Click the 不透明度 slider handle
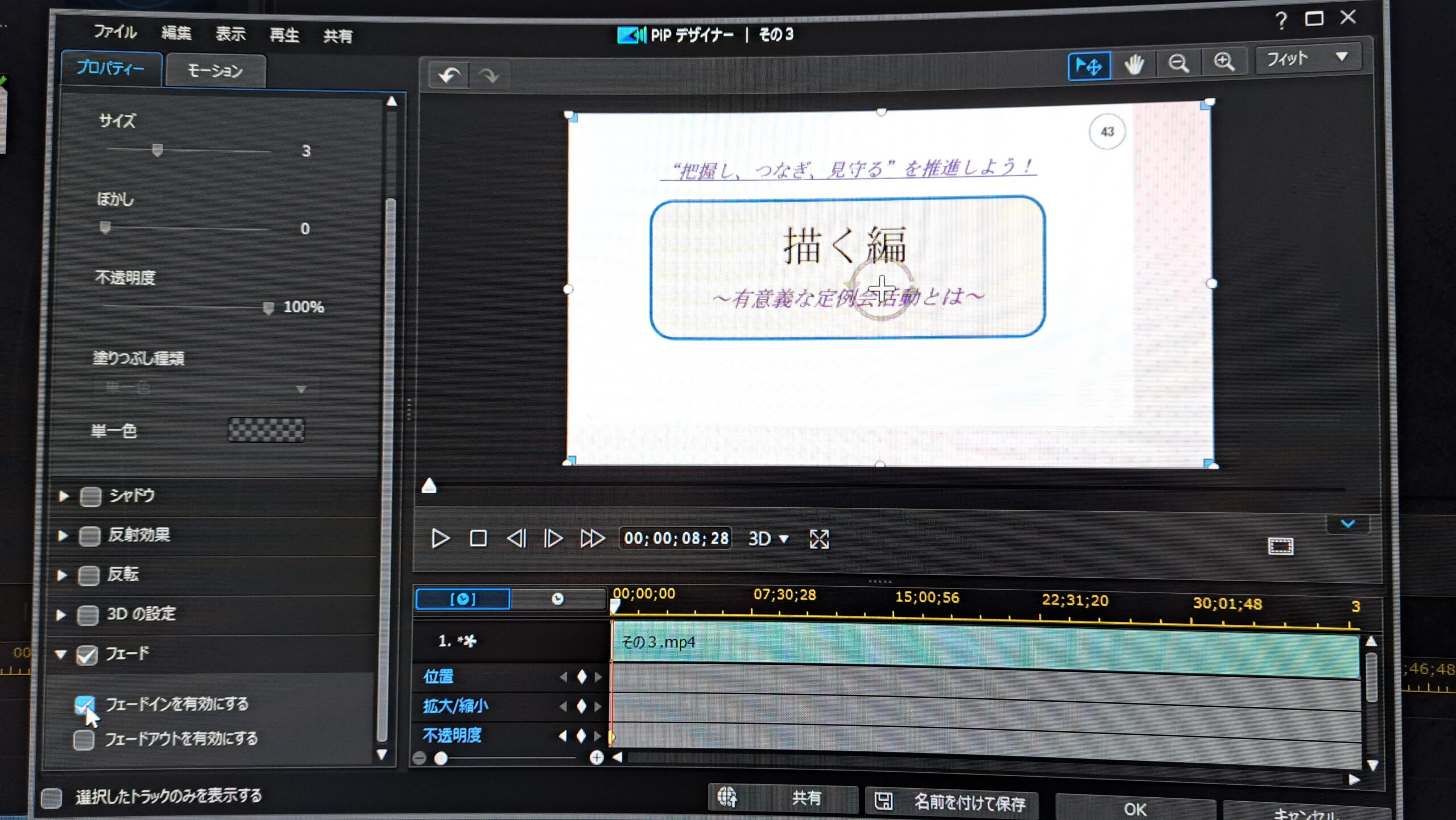Viewport: 1456px width, 820px height. [268, 308]
